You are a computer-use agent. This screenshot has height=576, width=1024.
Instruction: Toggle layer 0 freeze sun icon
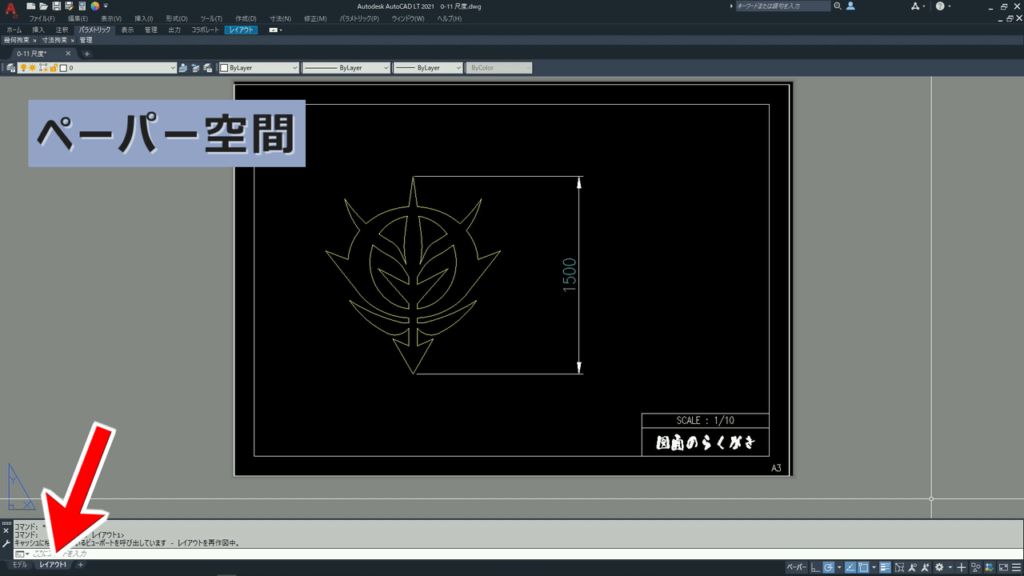[x=33, y=68]
